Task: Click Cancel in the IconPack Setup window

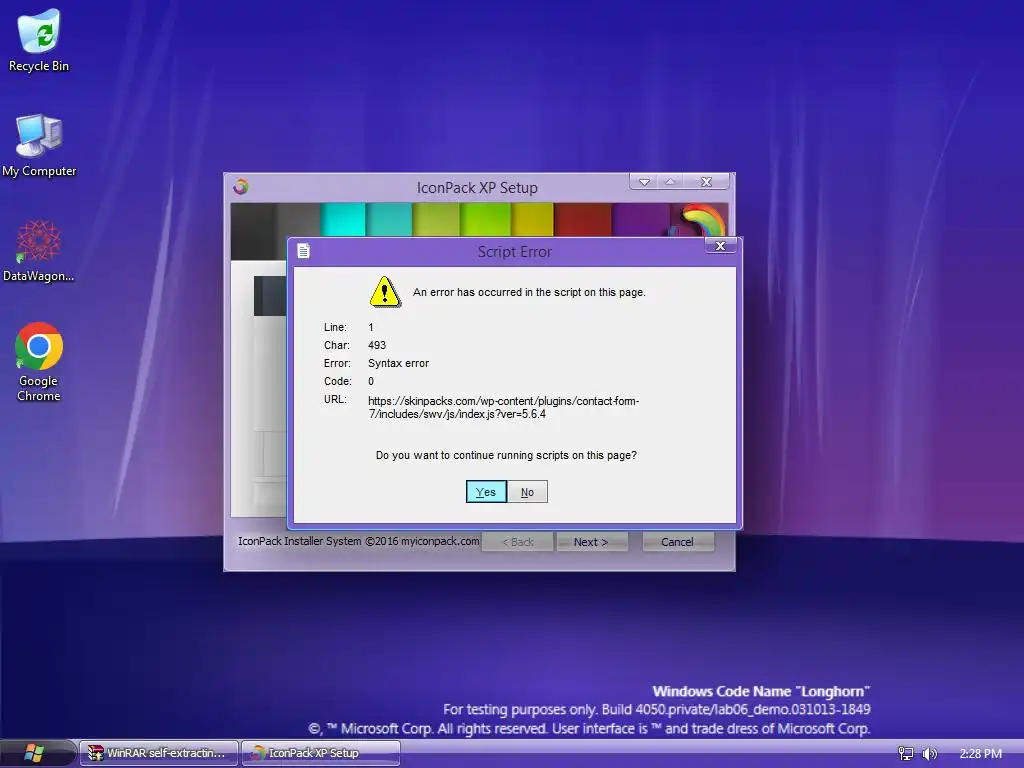Action: click(677, 542)
